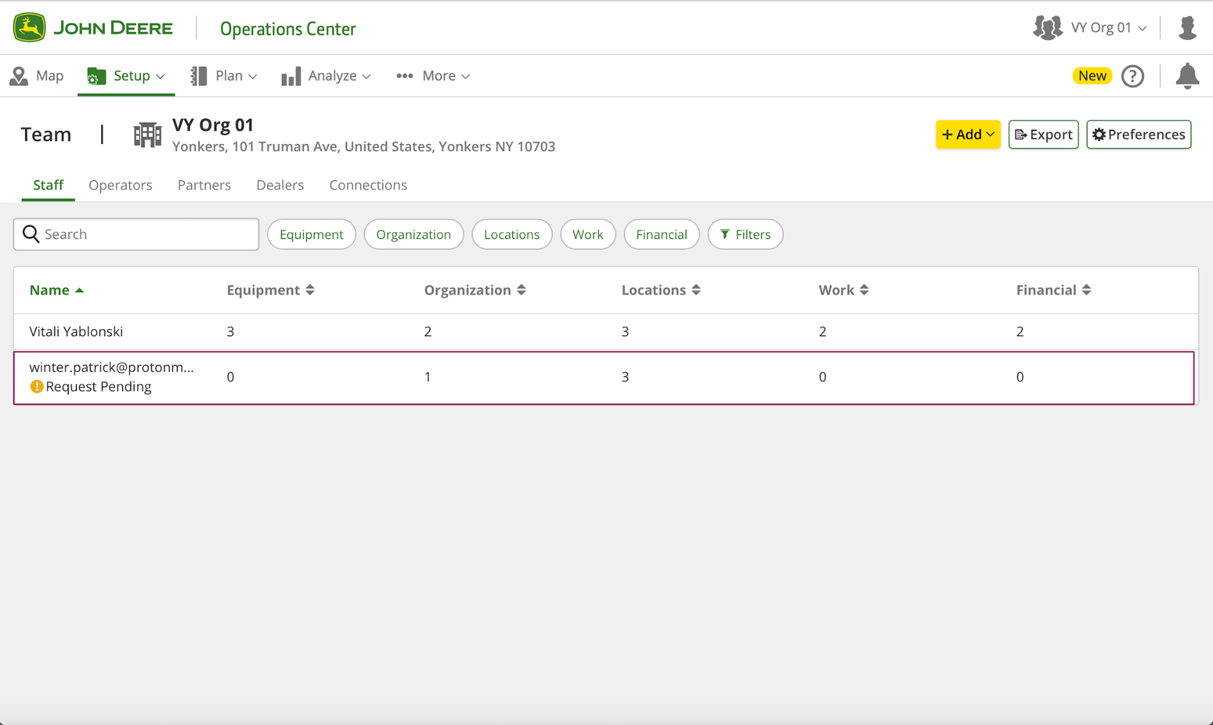Sort by the Equipment column header
This screenshot has height=725, width=1213.
pyautogui.click(x=270, y=290)
